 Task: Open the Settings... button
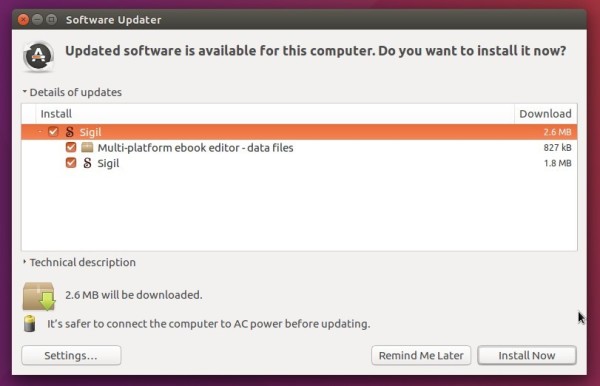(71, 355)
